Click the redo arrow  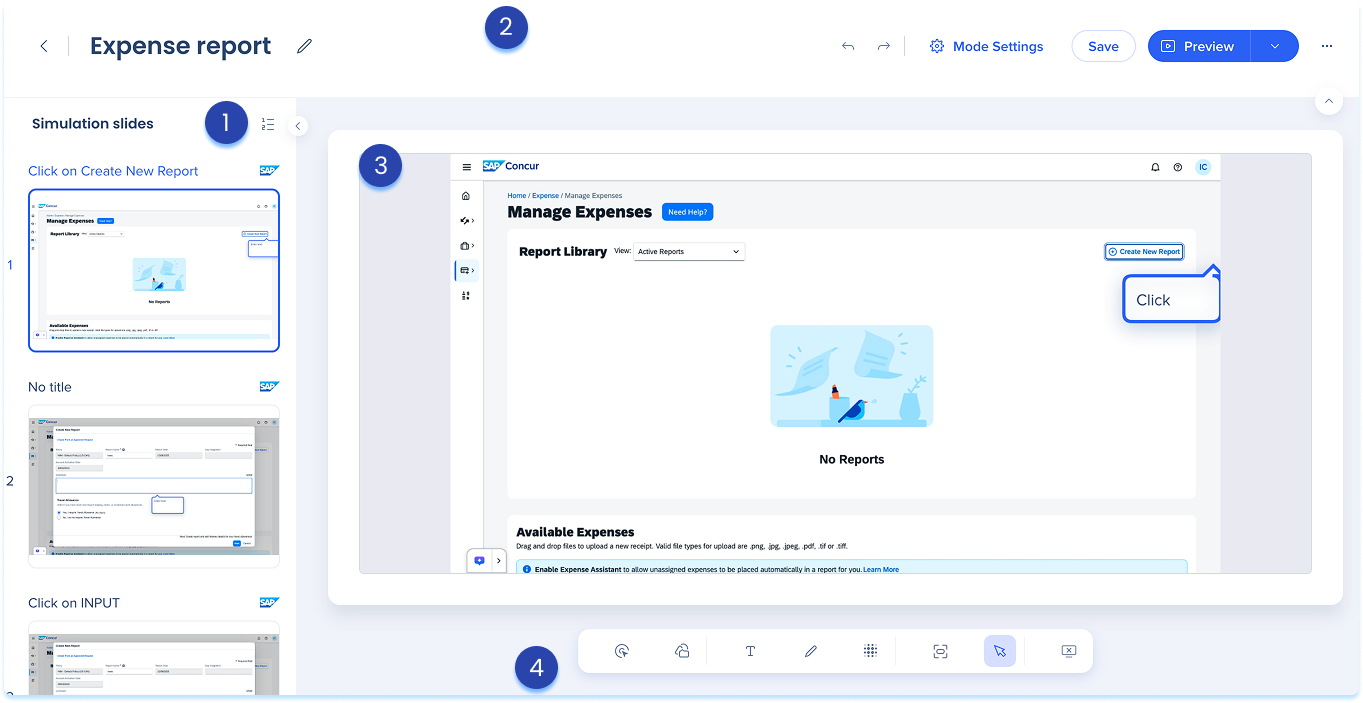click(x=883, y=46)
